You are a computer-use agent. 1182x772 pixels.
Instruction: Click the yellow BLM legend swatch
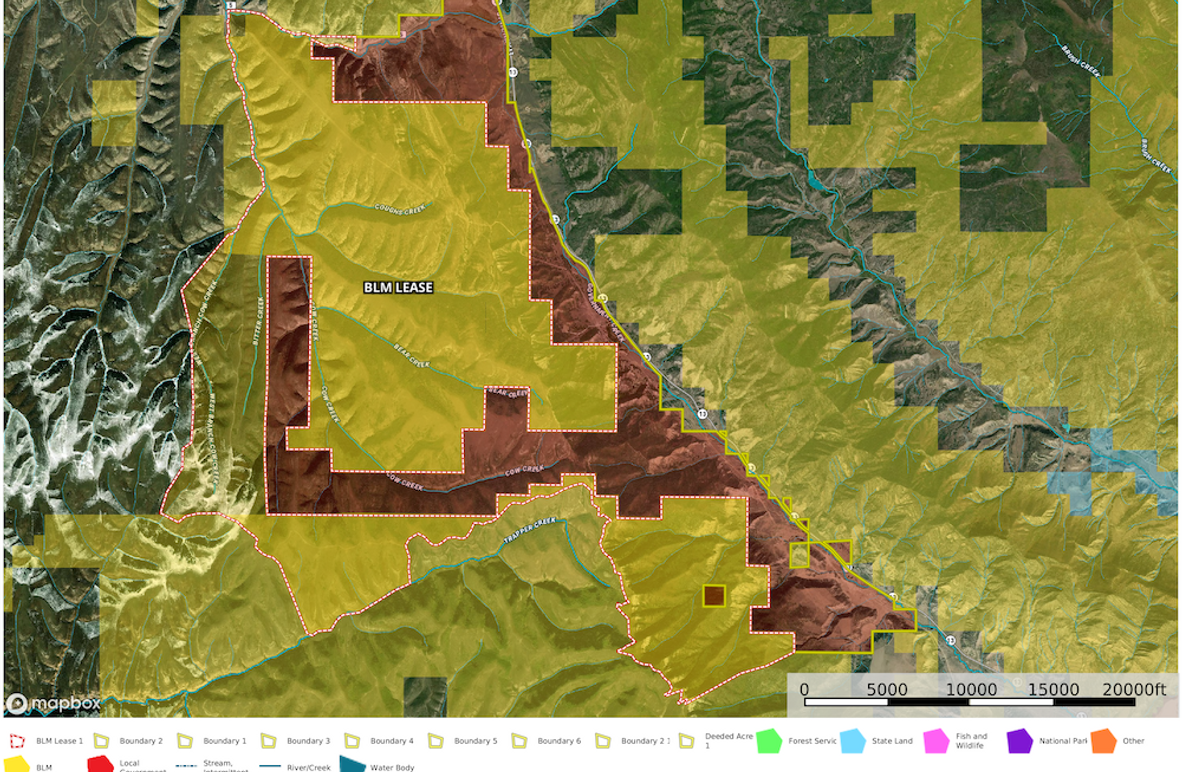pos(17,765)
